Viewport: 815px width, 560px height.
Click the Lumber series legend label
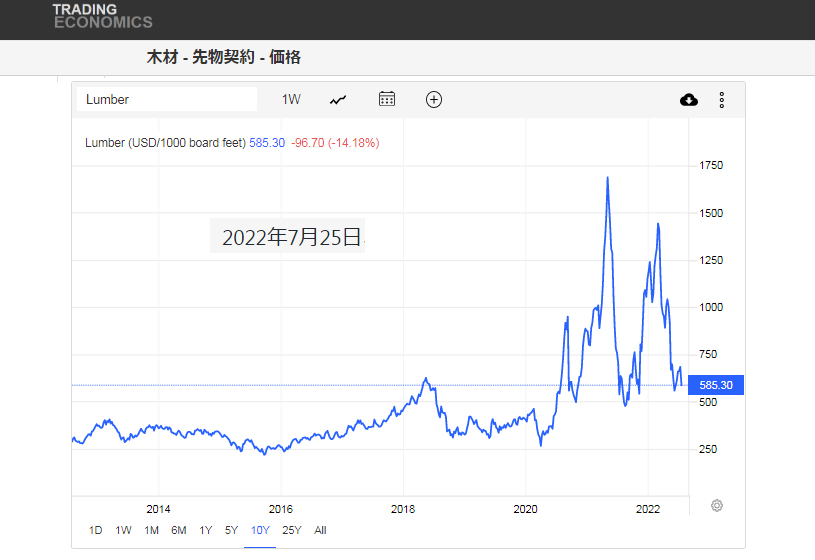pos(165,143)
